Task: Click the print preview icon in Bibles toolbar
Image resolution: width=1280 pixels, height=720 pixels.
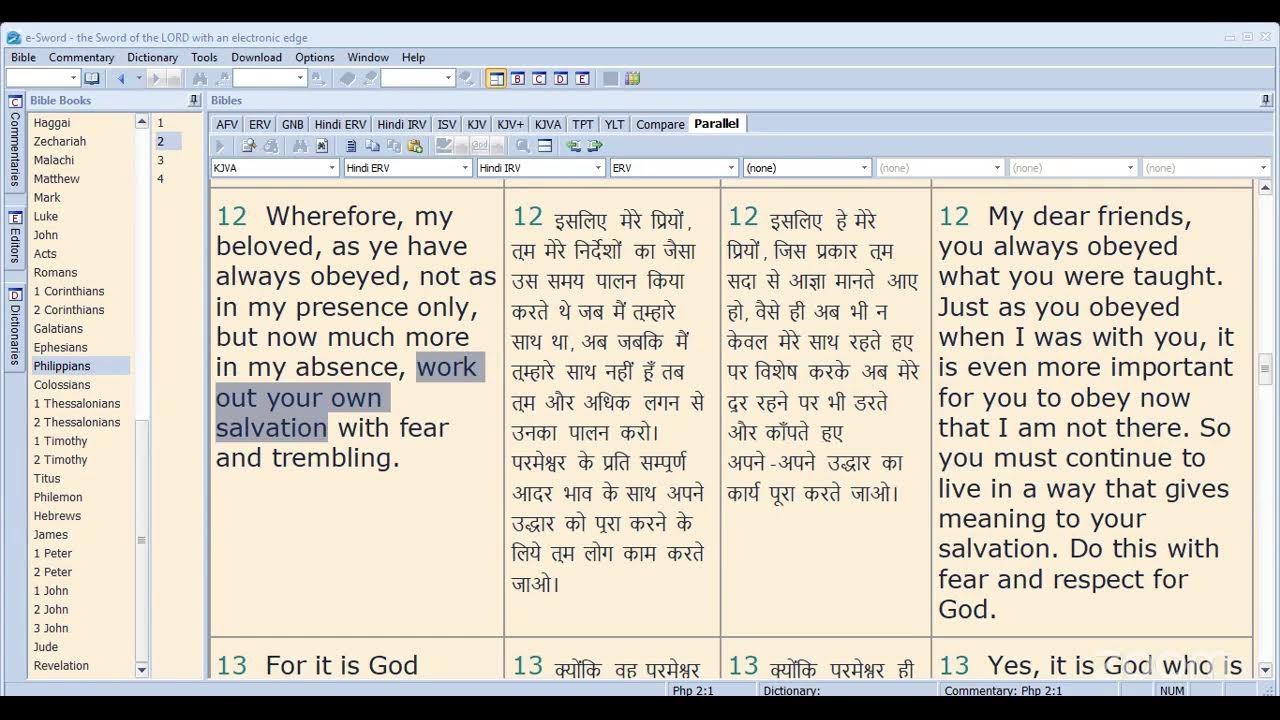Action: pos(249,146)
